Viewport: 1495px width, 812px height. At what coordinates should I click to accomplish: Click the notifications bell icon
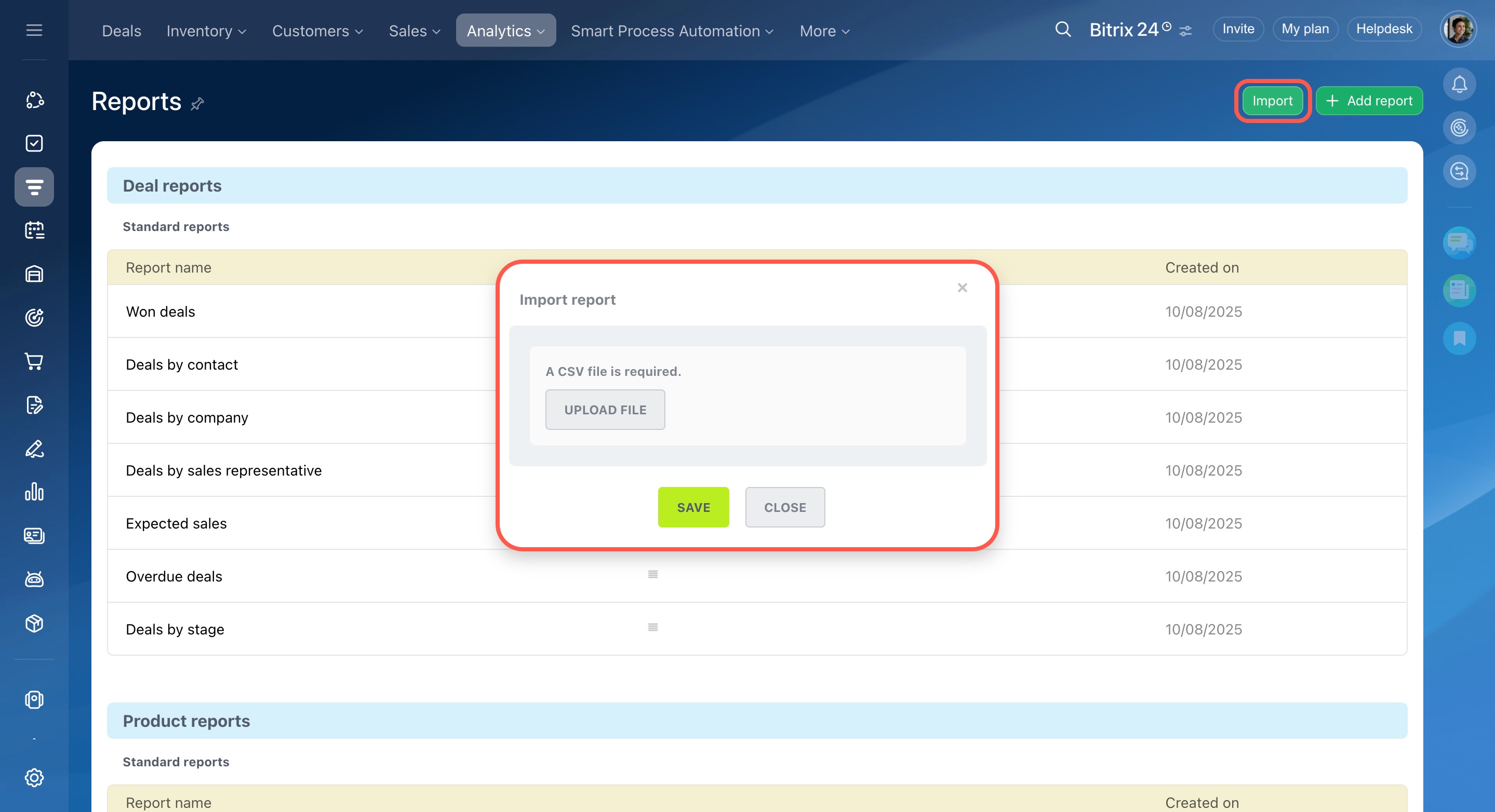tap(1459, 85)
